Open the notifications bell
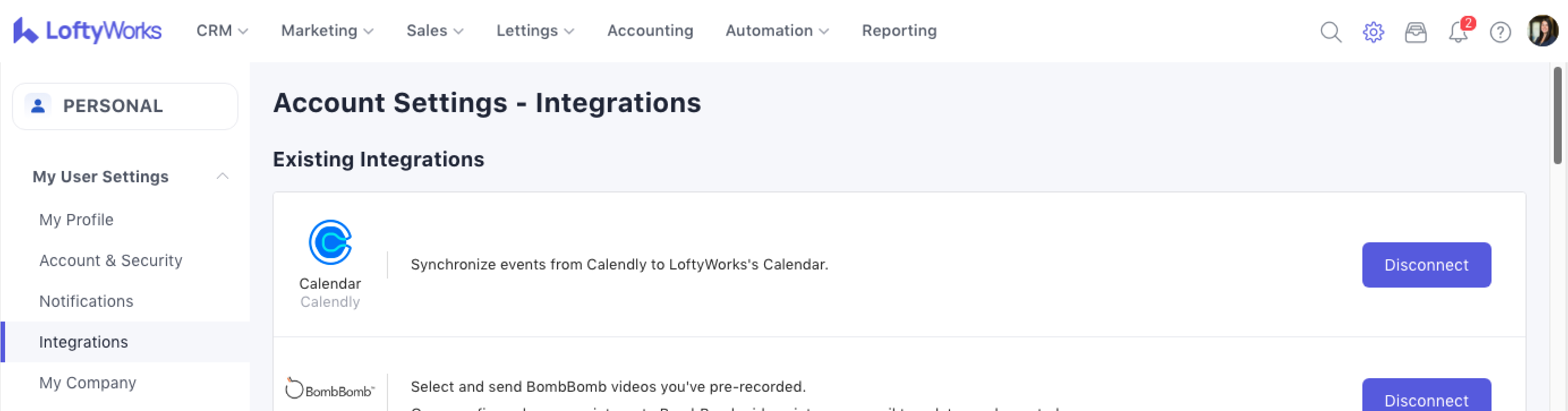This screenshot has width=1568, height=411. point(1459,32)
